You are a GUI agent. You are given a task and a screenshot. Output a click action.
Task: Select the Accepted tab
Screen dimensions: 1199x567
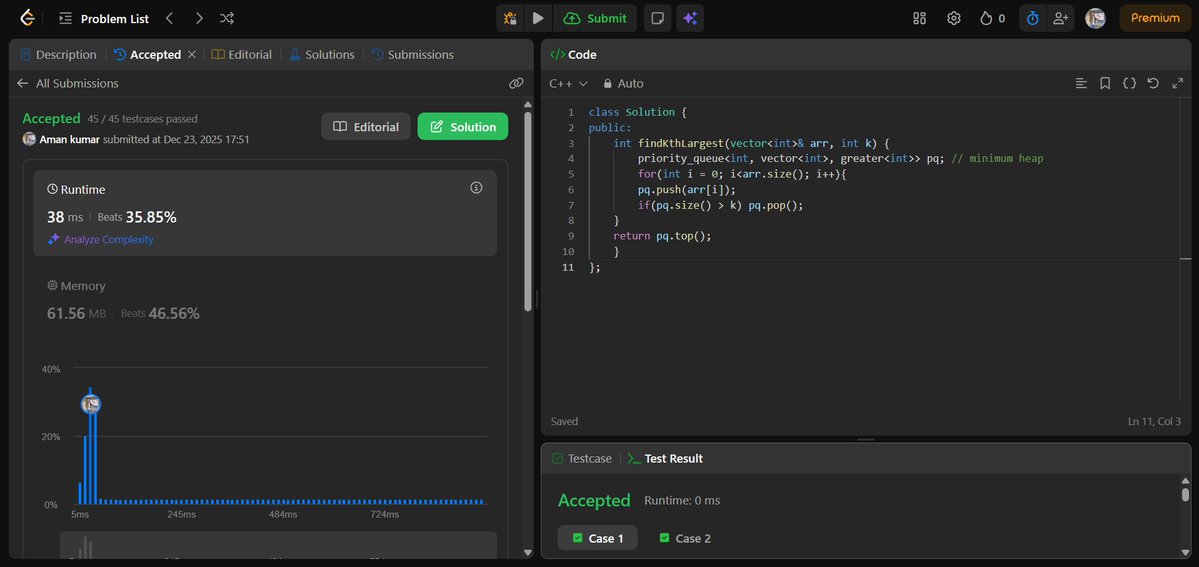pyautogui.click(x=148, y=54)
